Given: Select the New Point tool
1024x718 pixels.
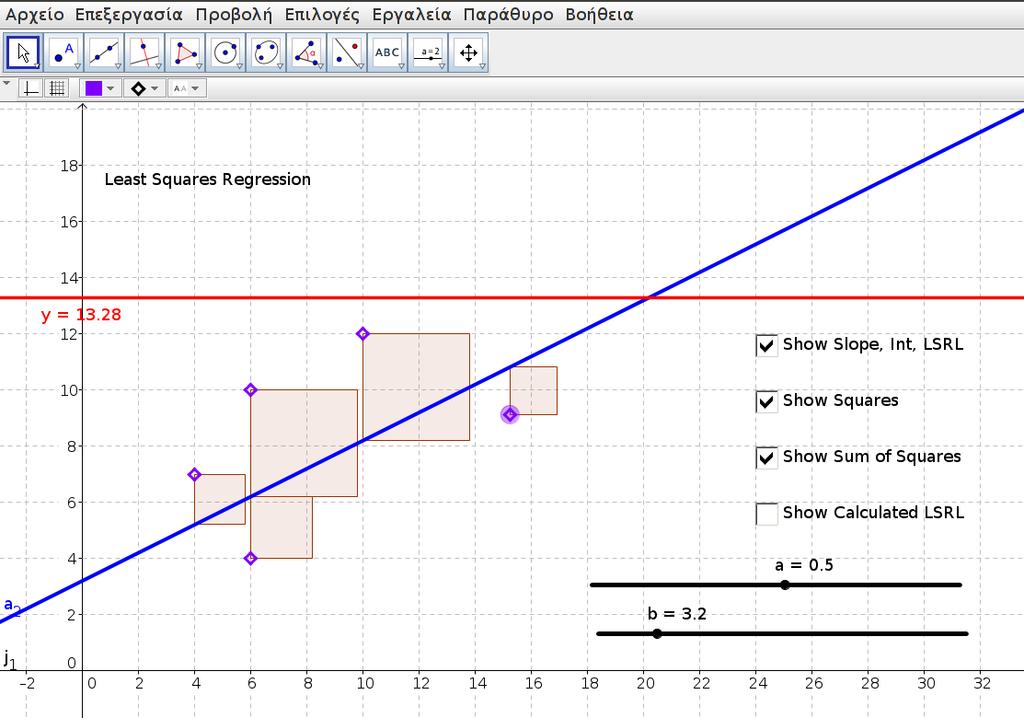Looking at the screenshot, I should (64, 53).
